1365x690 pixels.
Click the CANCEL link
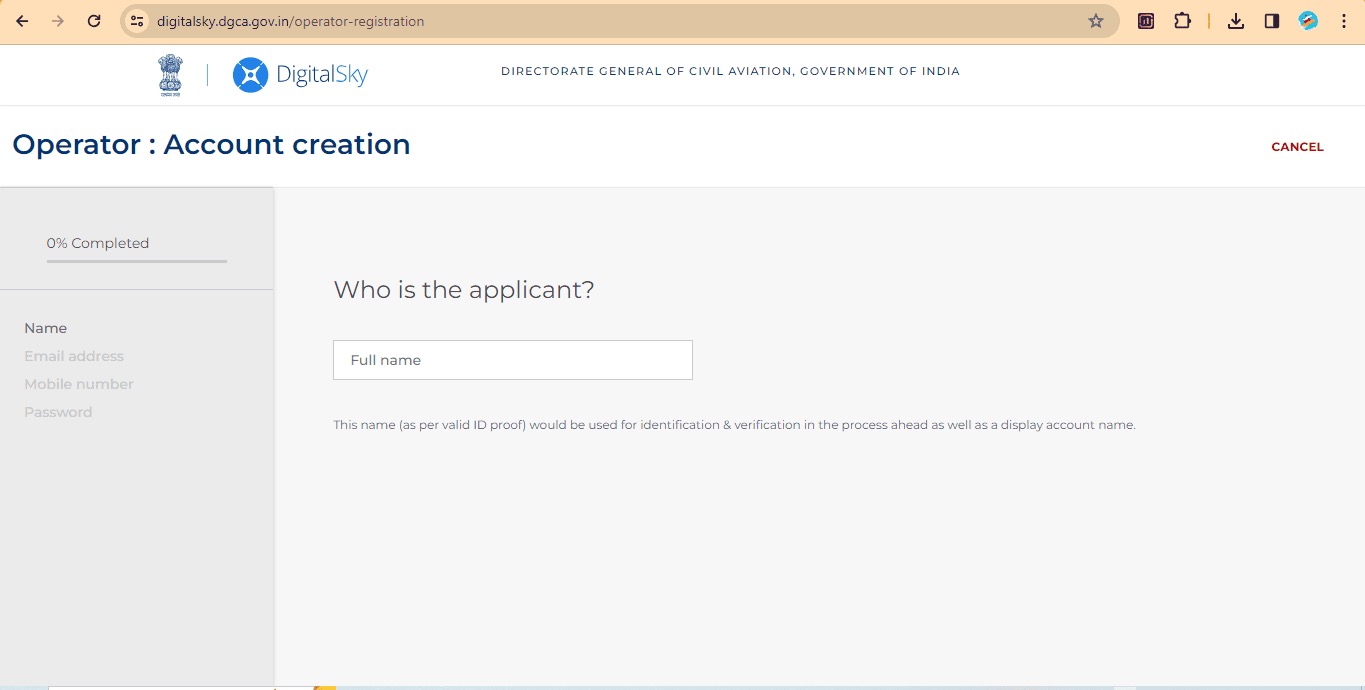(1297, 146)
